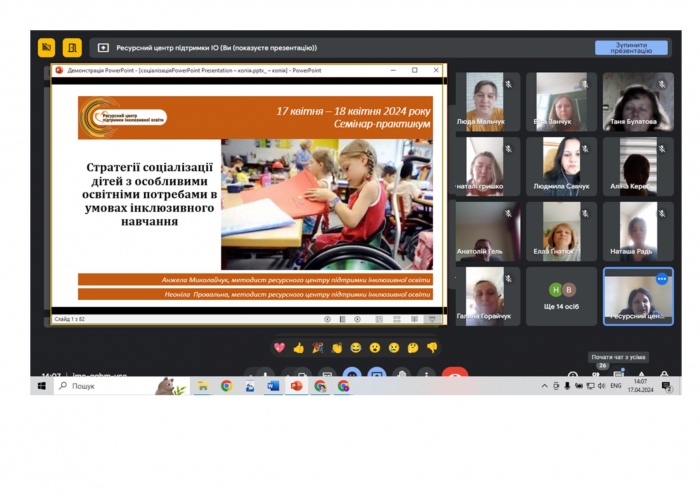
Task: Click the Windows search box Пошук
Action: (x=105, y=386)
